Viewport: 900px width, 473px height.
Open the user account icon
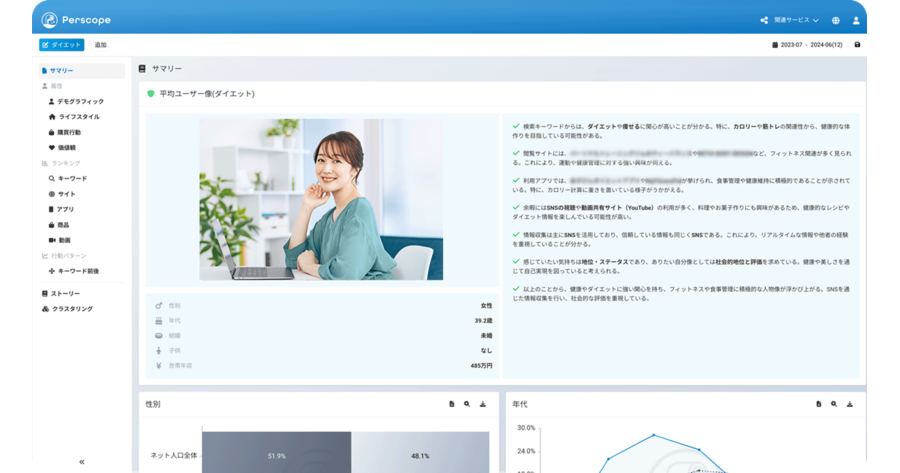(x=856, y=20)
